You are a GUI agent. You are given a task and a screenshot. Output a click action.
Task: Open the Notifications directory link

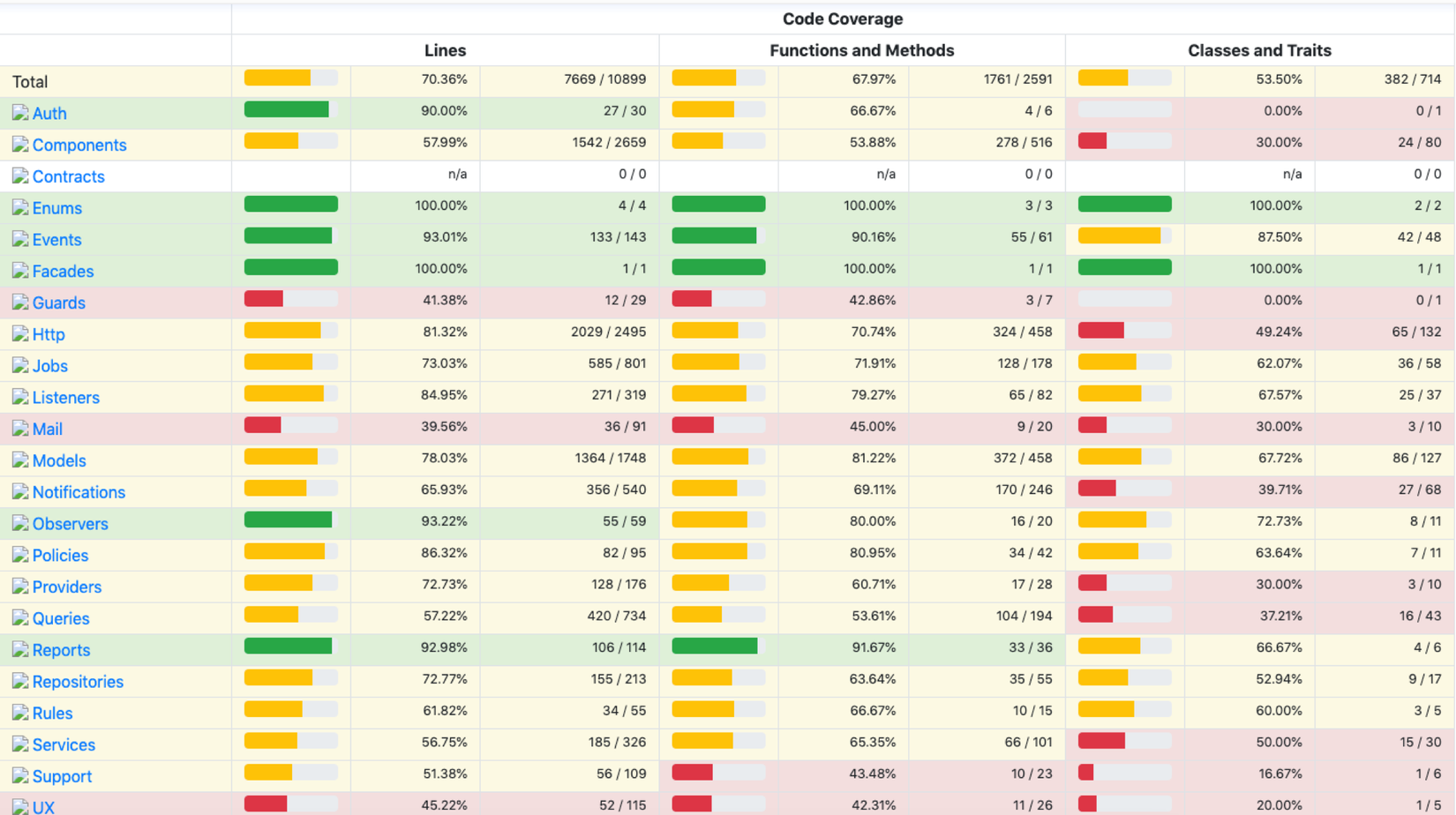click(x=79, y=492)
